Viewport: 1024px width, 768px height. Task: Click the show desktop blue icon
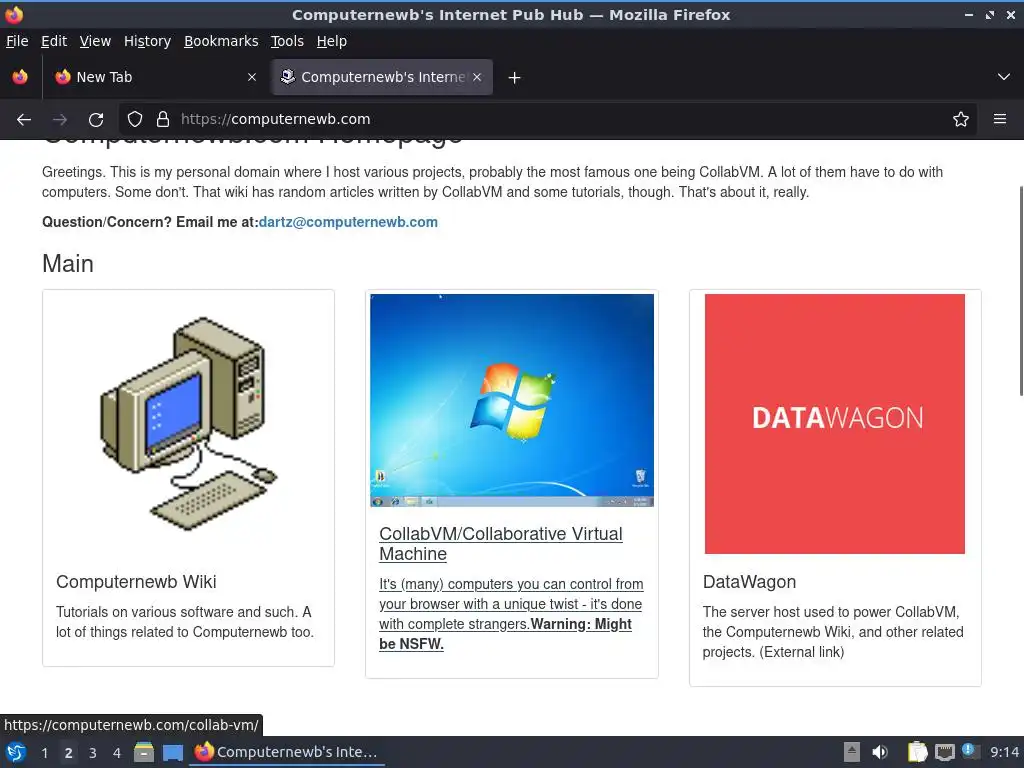click(x=173, y=753)
